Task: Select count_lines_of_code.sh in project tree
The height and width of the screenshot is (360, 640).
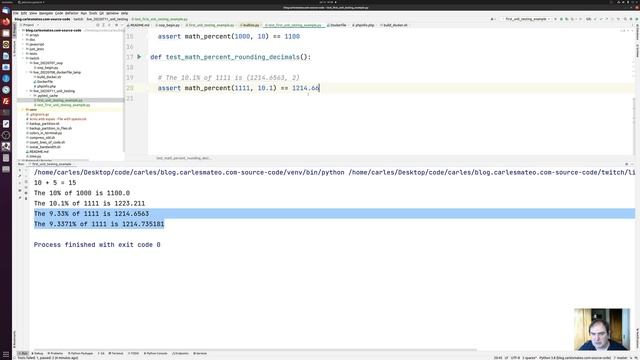Action: click(47, 142)
